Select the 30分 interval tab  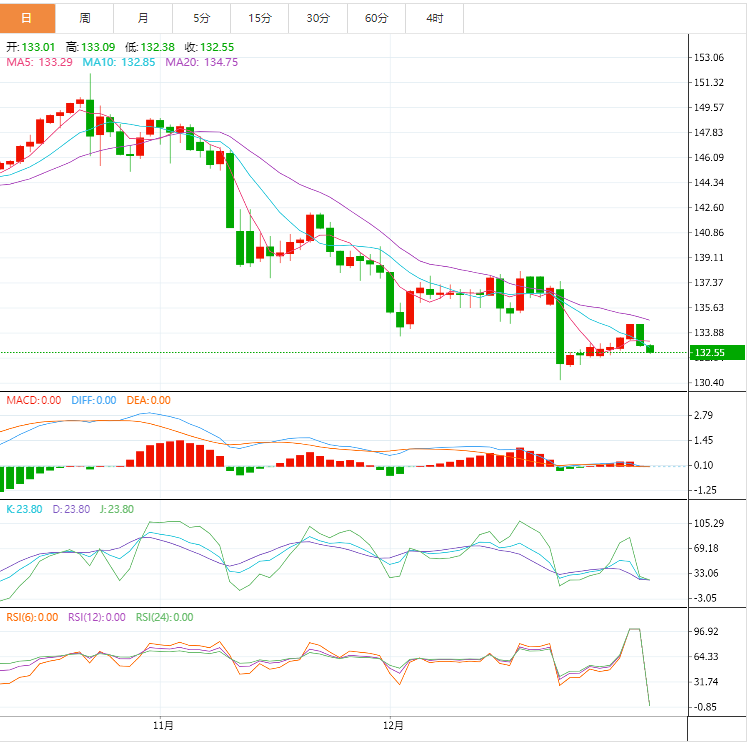click(317, 18)
